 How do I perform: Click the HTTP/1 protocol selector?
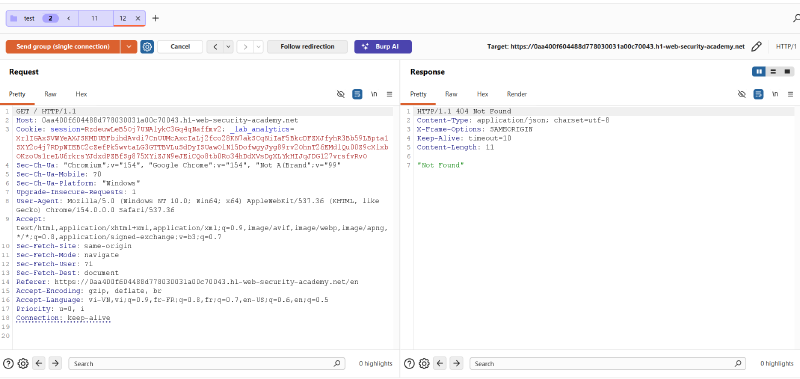tap(786, 46)
